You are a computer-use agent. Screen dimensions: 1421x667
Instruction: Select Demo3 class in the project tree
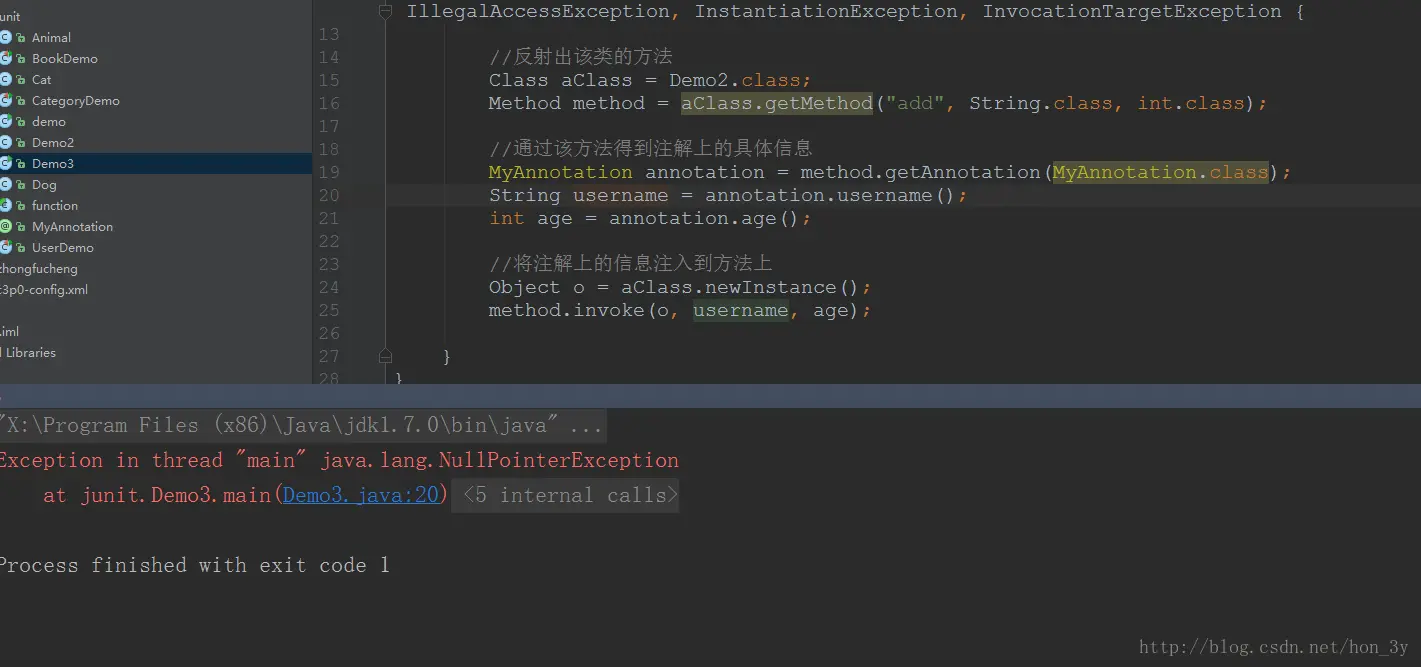click(x=156, y=163)
